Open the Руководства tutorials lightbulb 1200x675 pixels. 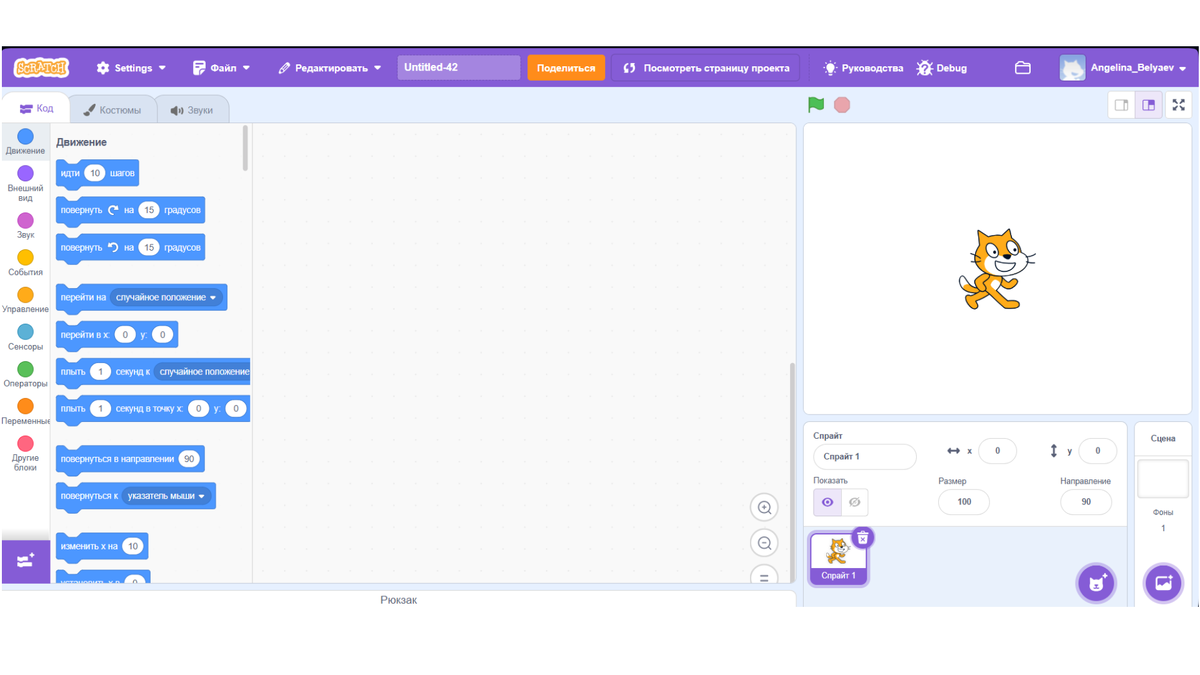pos(862,68)
